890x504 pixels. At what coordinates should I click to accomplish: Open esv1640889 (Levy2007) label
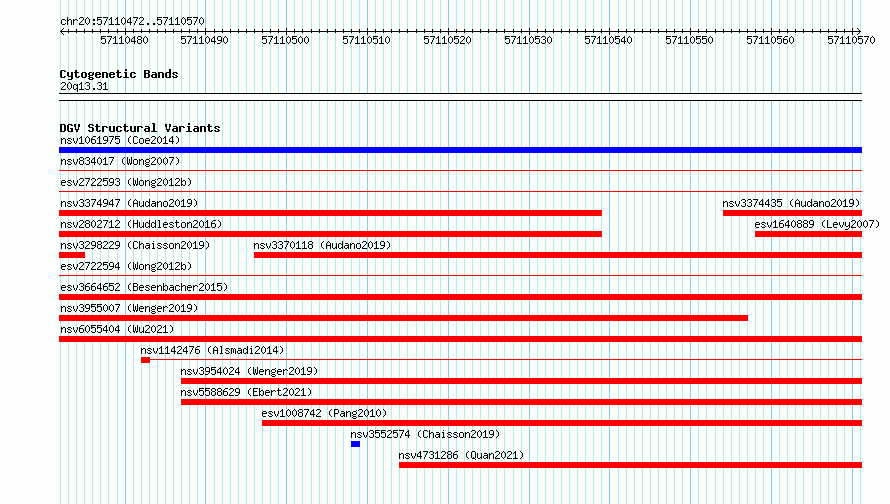coord(817,224)
